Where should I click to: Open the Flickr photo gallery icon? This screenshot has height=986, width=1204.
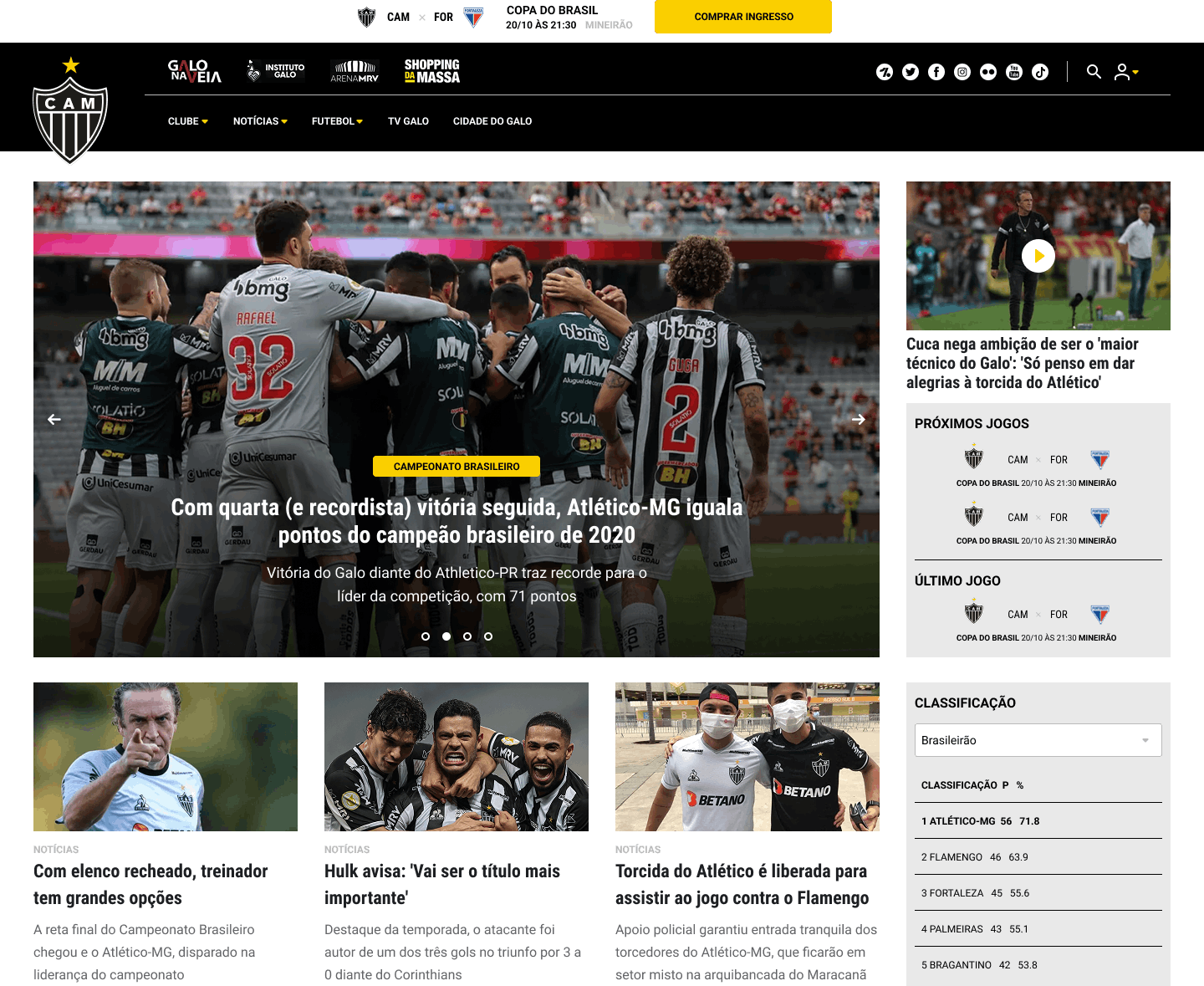point(987,72)
